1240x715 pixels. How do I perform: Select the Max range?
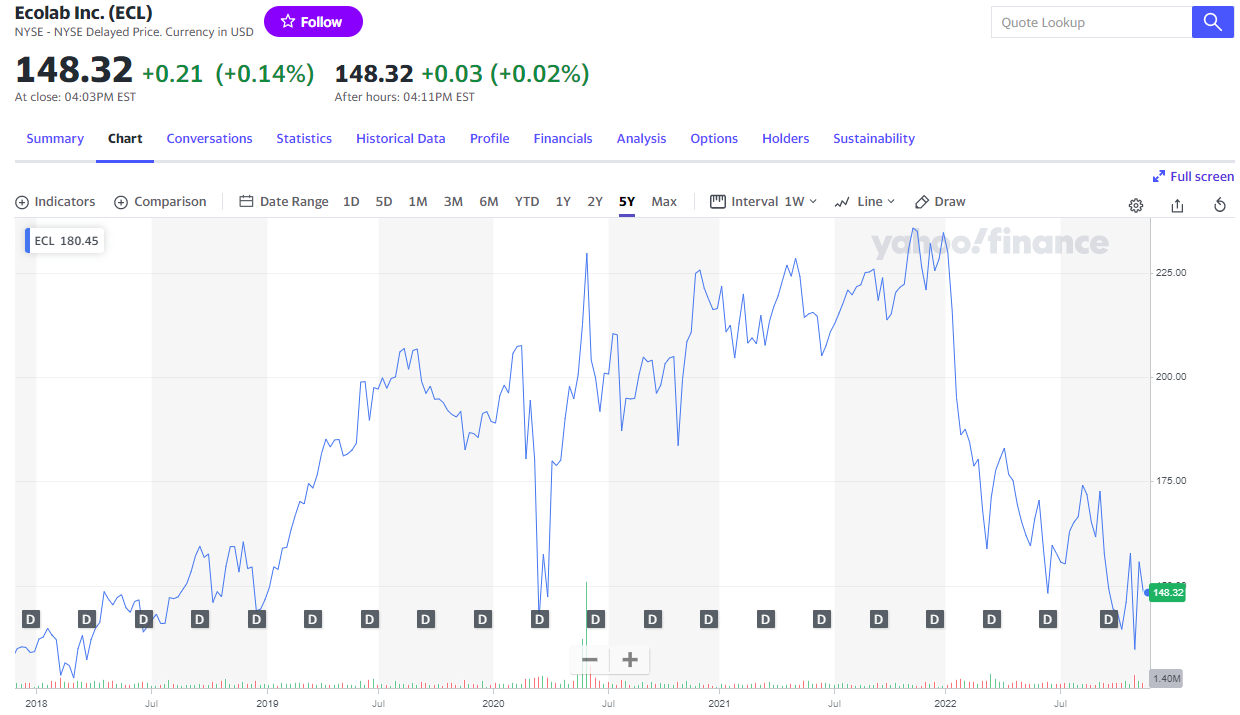[664, 202]
